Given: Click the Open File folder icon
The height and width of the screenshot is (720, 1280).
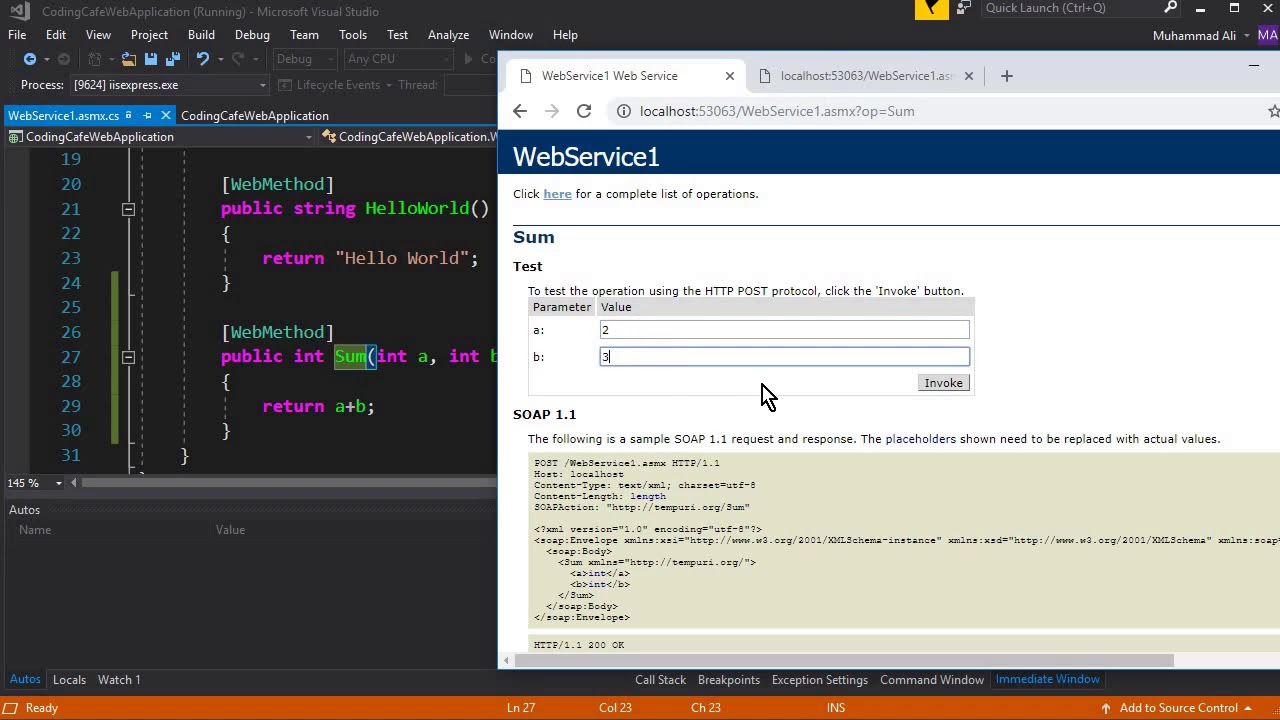Looking at the screenshot, I should coord(128,60).
